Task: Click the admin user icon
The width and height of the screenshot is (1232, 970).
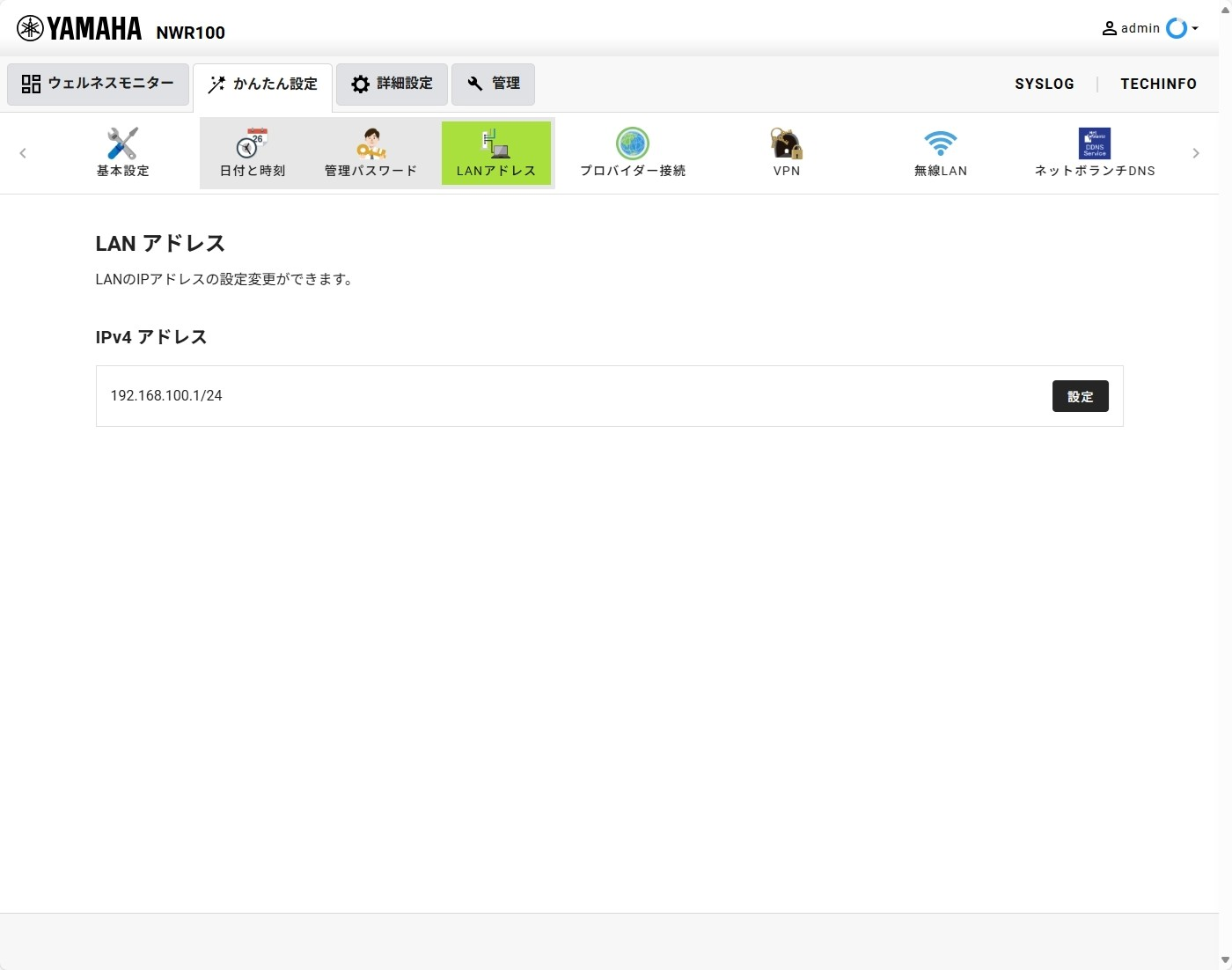Action: tap(1110, 27)
